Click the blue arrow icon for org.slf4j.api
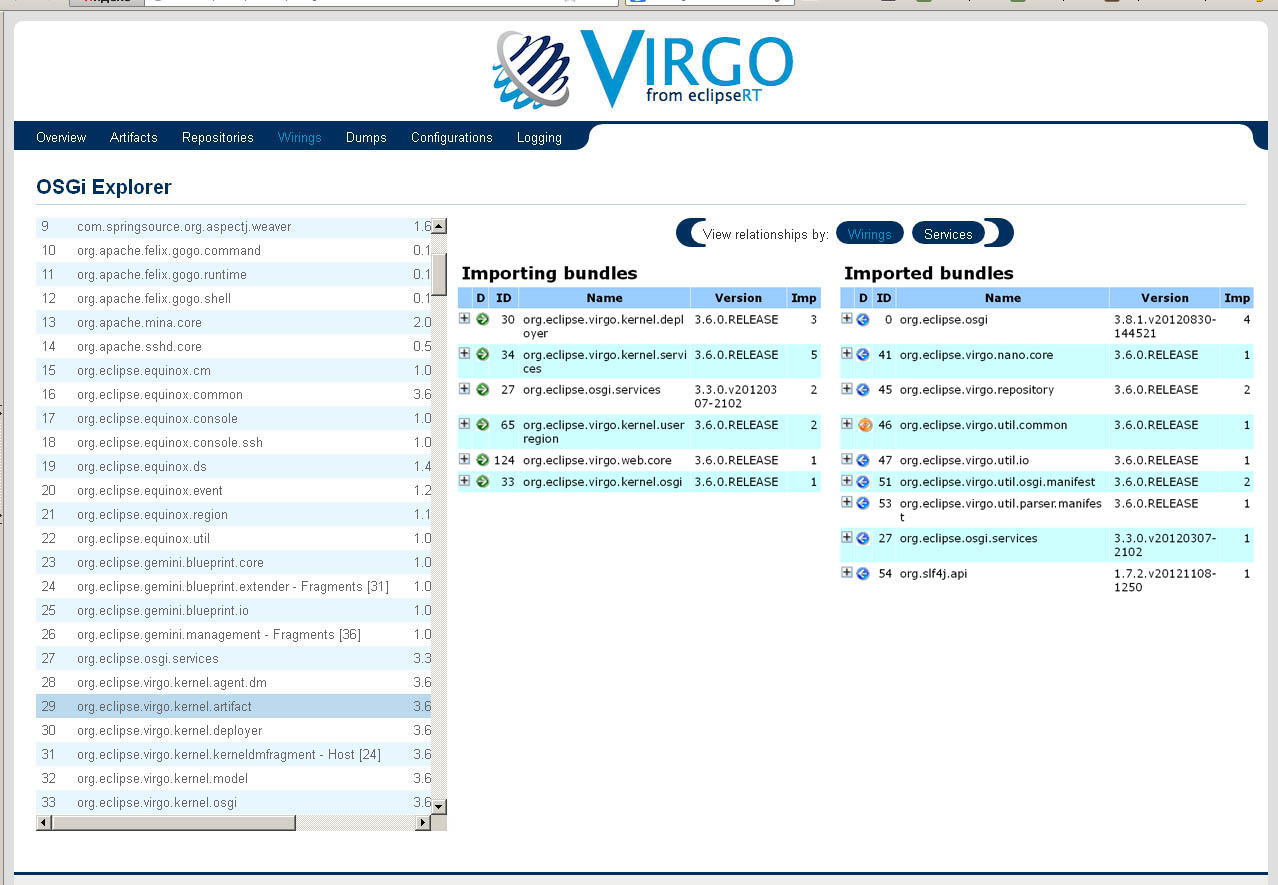Viewport: 1278px width, 885px height. pos(863,573)
